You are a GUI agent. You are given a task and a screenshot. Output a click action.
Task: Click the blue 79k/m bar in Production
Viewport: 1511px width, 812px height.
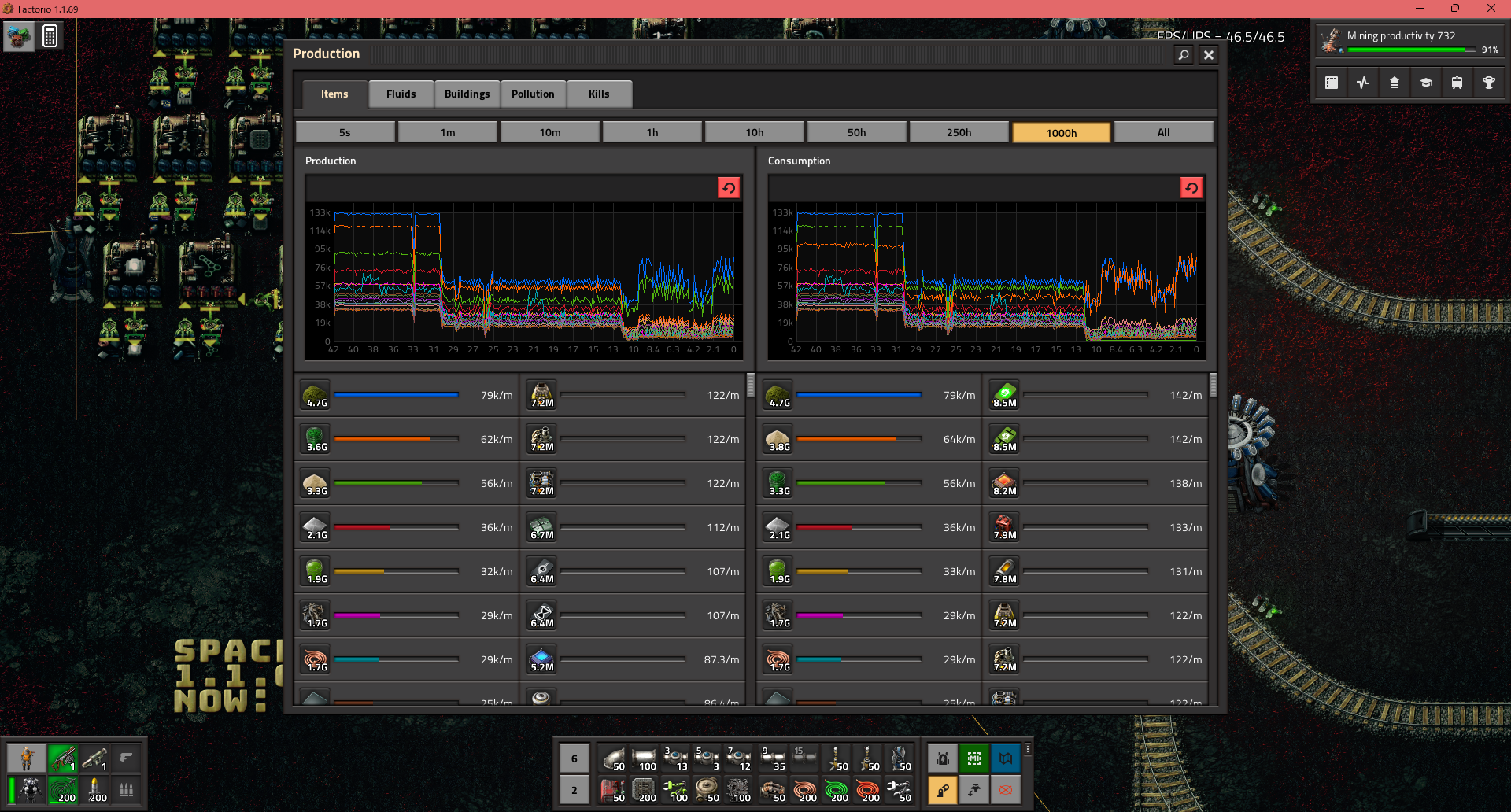click(x=396, y=395)
